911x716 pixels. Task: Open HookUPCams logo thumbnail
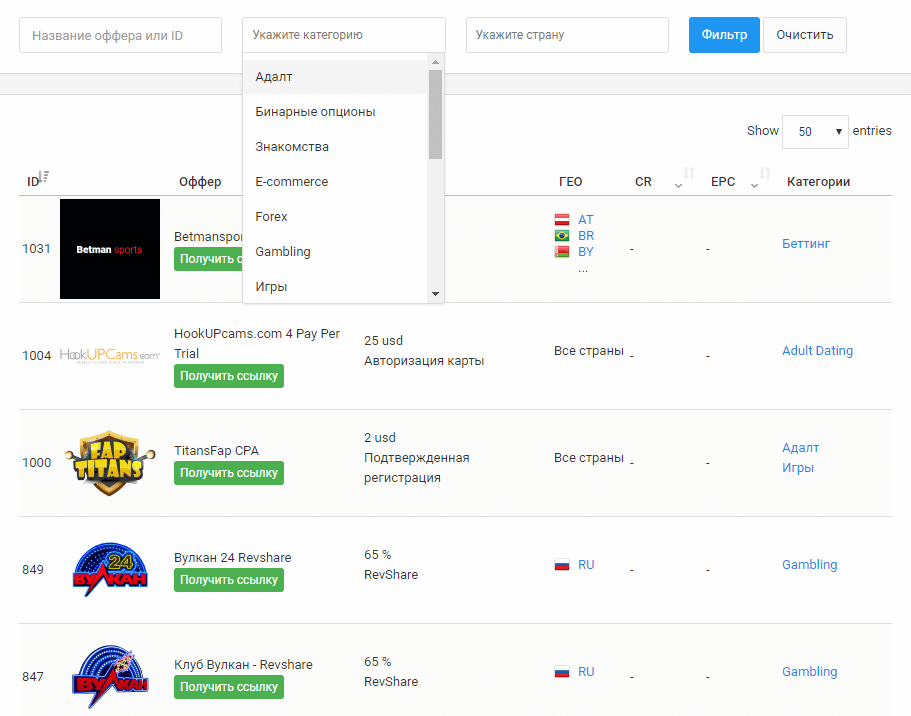[x=110, y=355]
